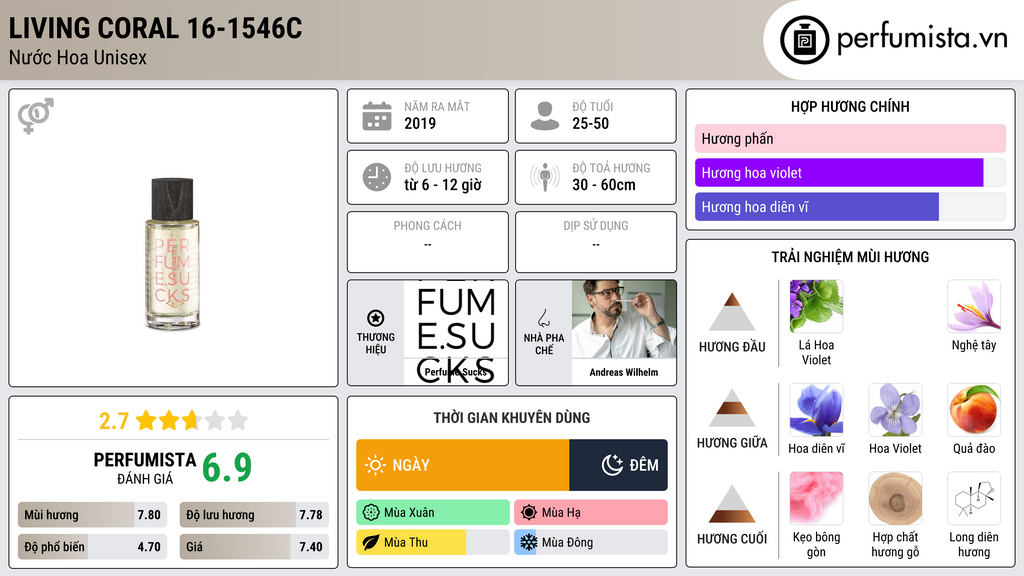Image resolution: width=1024 pixels, height=576 pixels.
Task: Open the Hoa Violet note image
Action: (x=895, y=410)
